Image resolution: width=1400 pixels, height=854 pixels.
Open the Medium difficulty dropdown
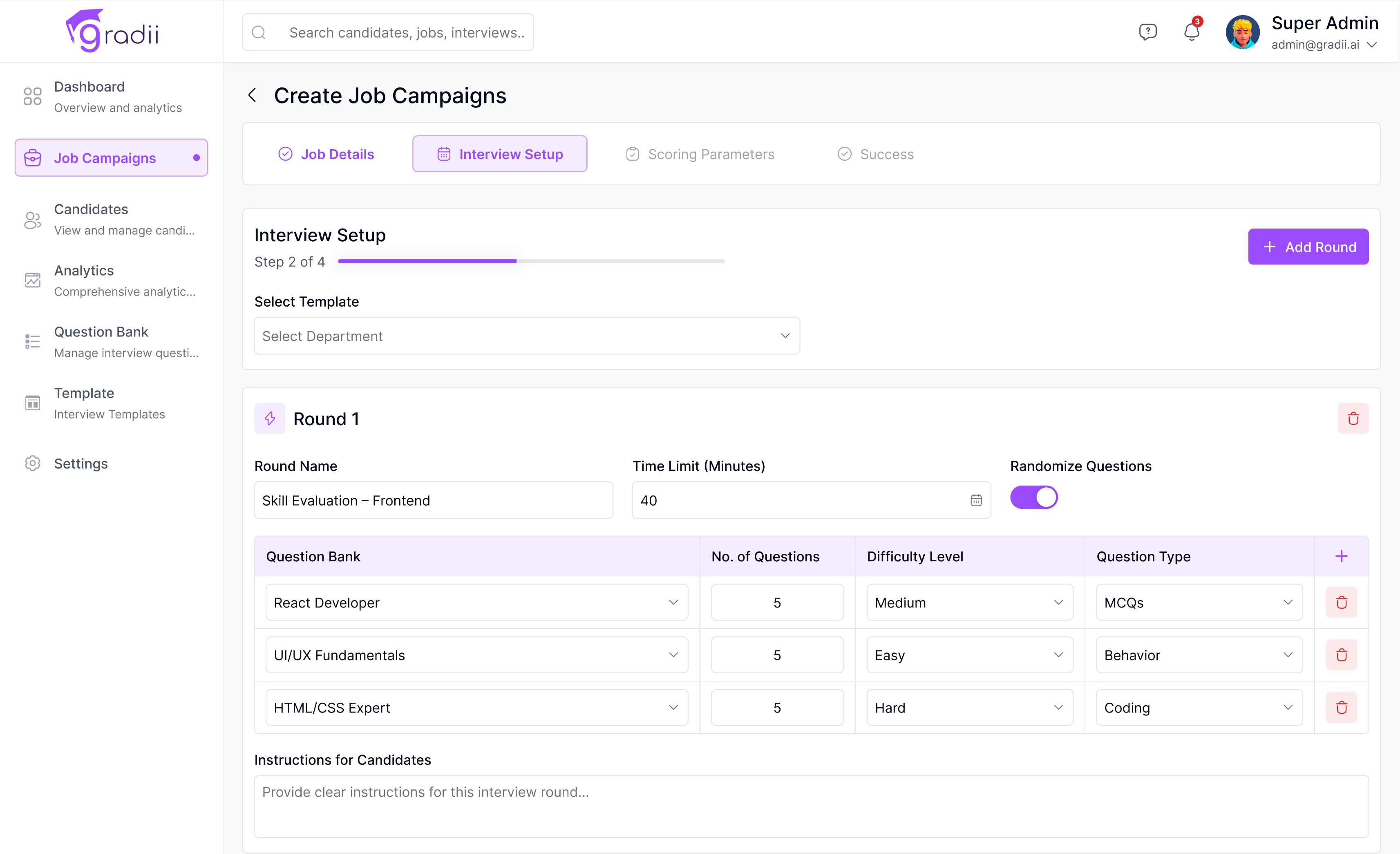(x=969, y=602)
